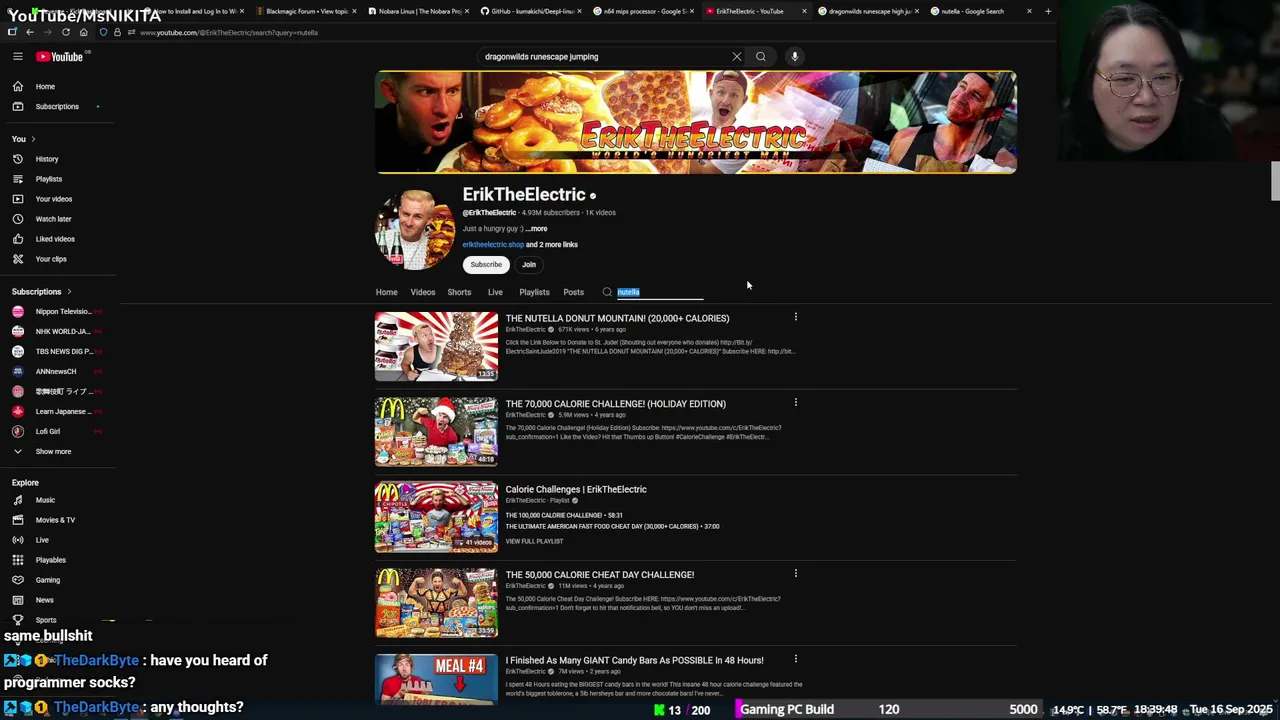Start voice search with the microphone
This screenshot has width=1280, height=720.
tap(795, 57)
